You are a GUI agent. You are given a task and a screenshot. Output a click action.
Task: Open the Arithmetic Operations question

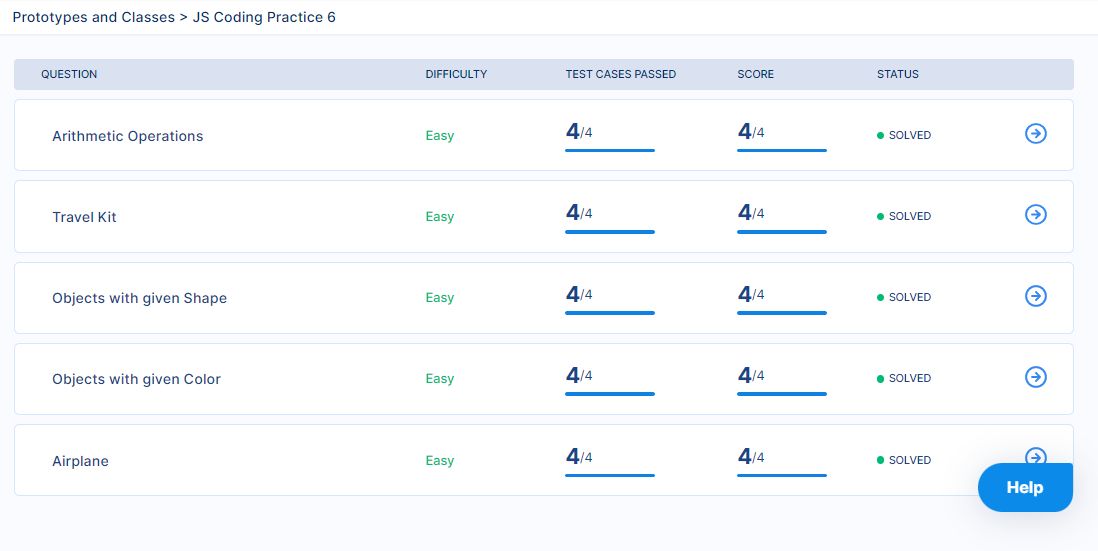(x=127, y=136)
